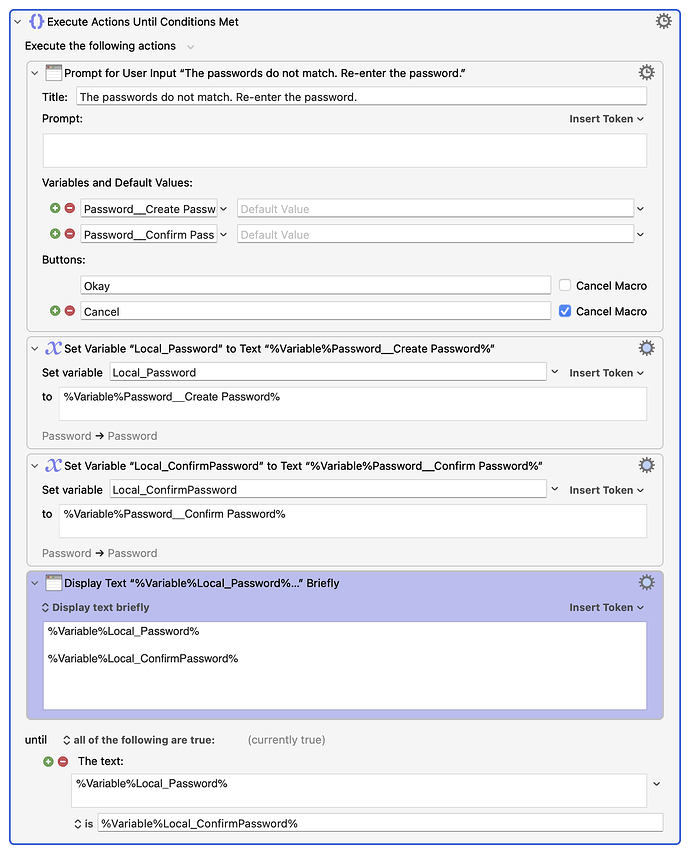Viewport: 690px width, 854px height.
Task: Change the 'Display text briefly' mode selector
Action: [x=95, y=607]
